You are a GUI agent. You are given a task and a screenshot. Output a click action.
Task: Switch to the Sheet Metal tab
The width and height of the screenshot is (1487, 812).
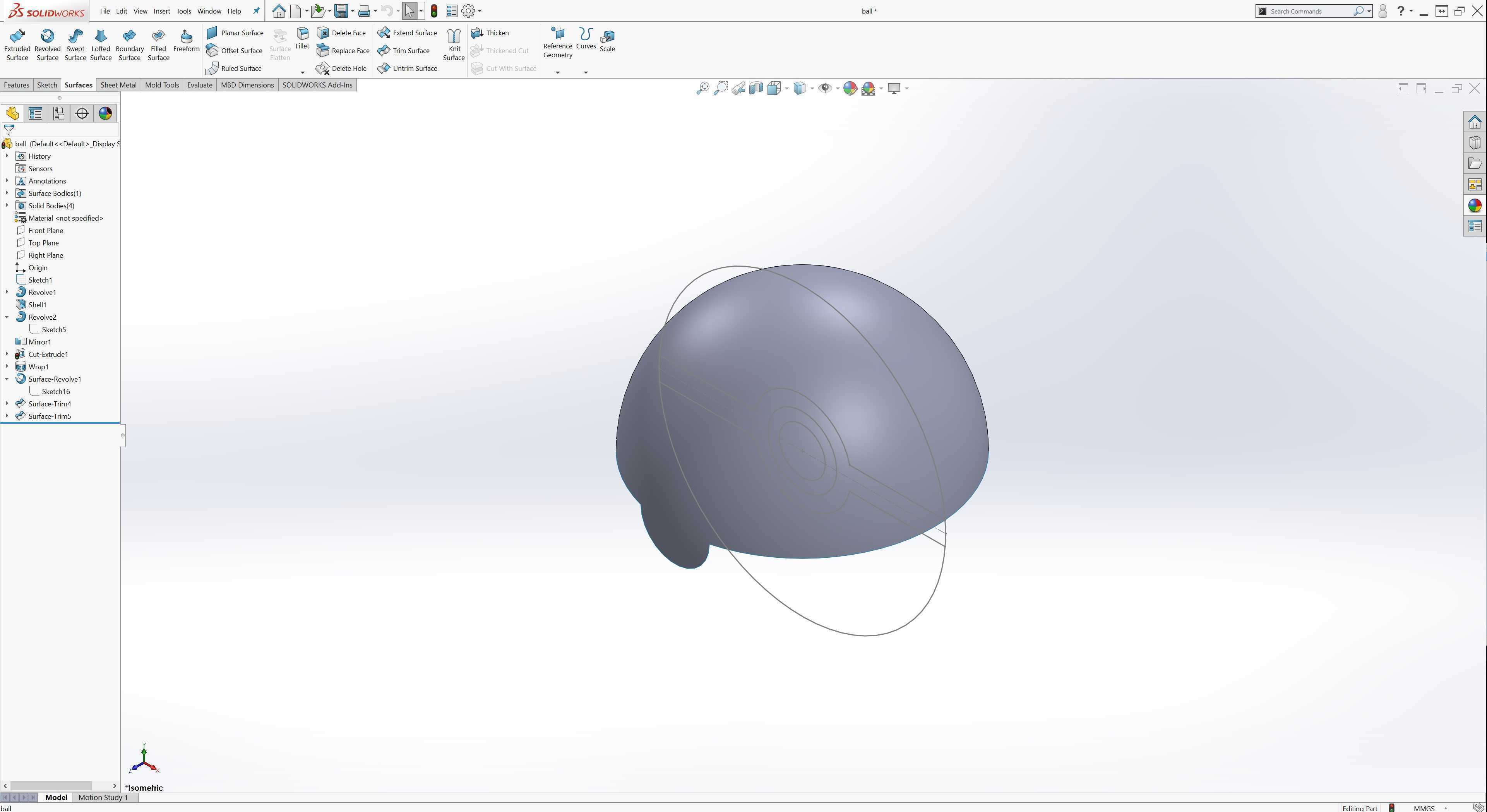point(118,85)
